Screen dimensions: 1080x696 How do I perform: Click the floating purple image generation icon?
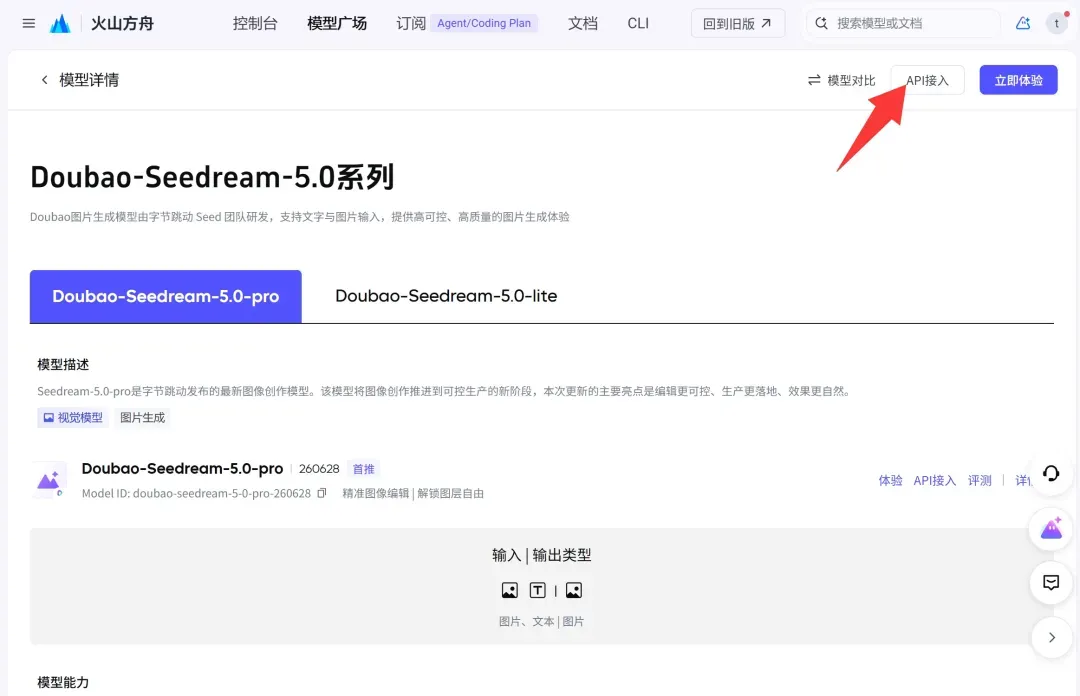pyautogui.click(x=1050, y=529)
